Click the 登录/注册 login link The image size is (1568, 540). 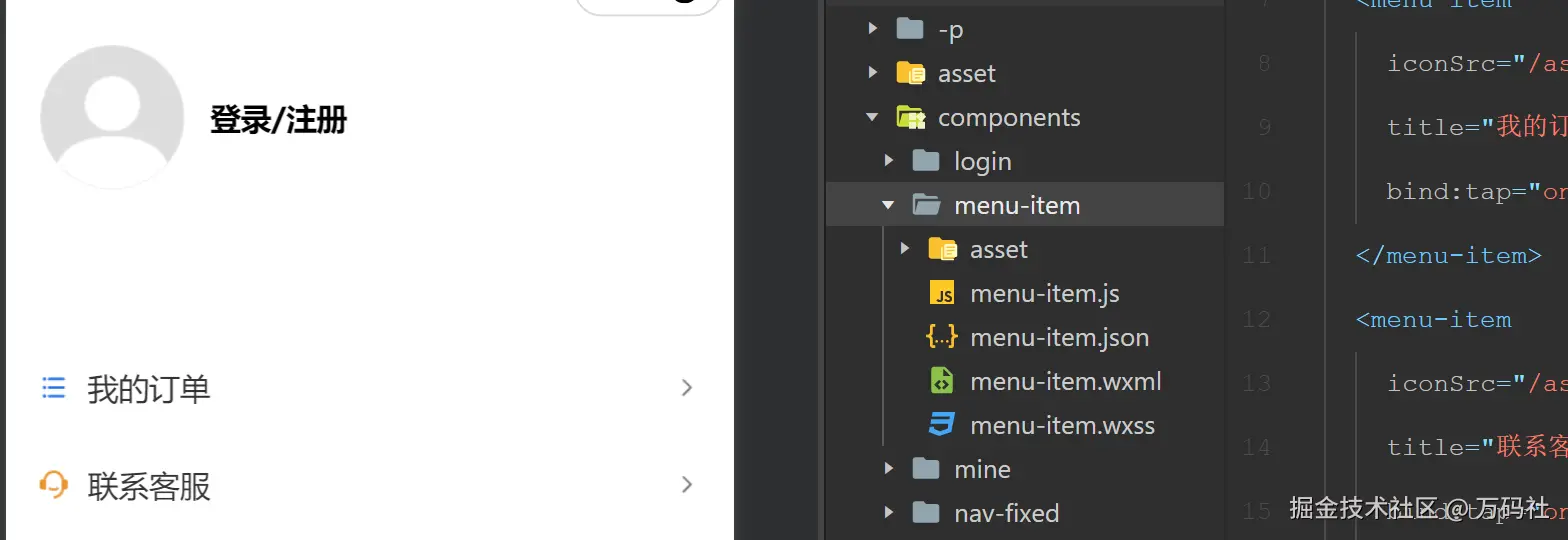[x=278, y=121]
